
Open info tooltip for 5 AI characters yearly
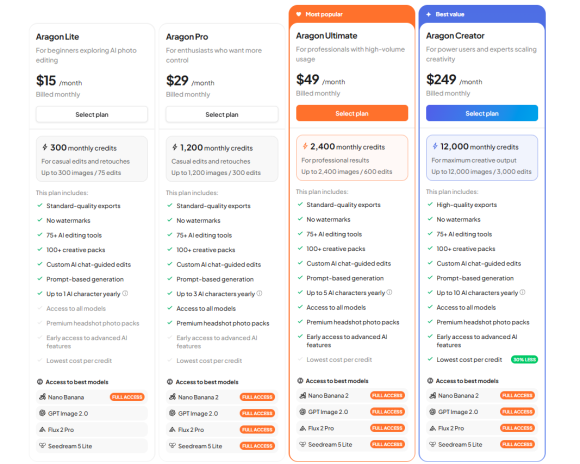390,292
